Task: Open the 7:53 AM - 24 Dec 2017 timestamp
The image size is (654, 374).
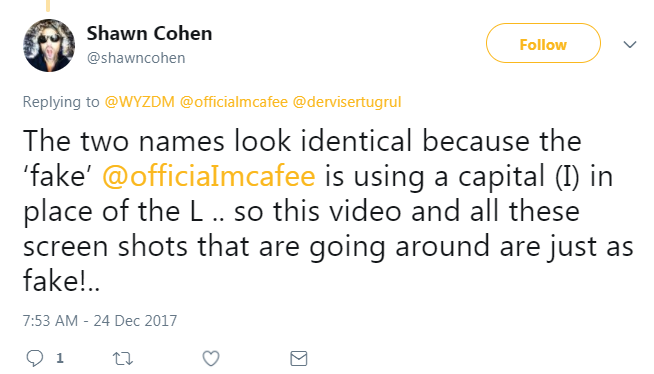Action: coord(100,321)
